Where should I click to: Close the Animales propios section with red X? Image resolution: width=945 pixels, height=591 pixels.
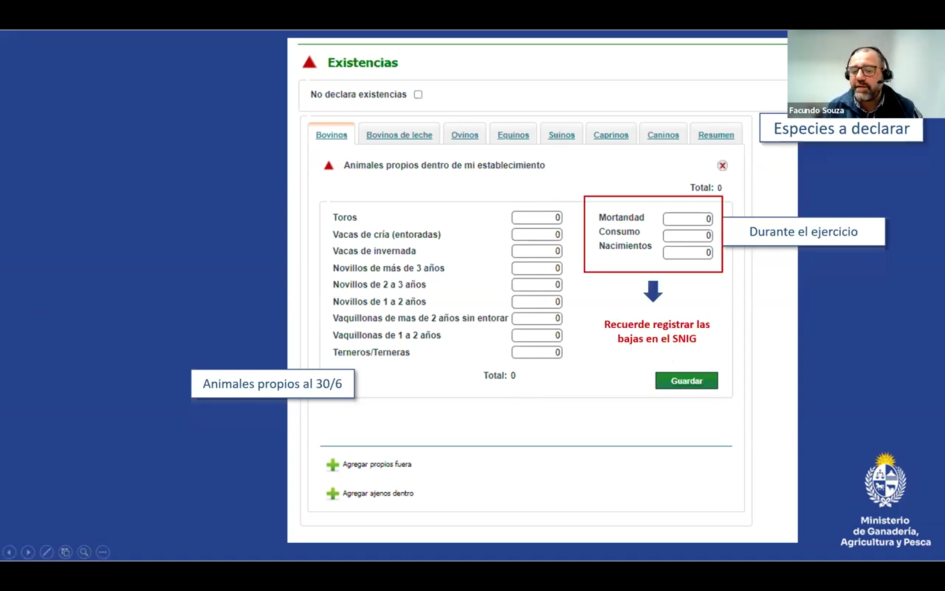pyautogui.click(x=722, y=166)
